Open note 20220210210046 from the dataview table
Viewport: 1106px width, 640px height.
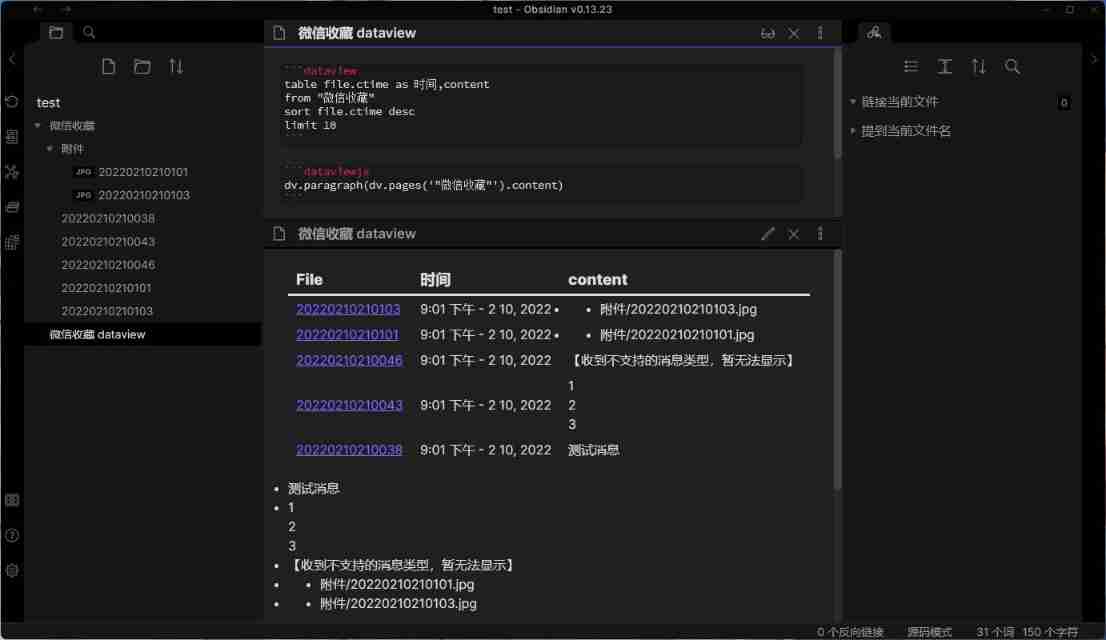tap(348, 360)
